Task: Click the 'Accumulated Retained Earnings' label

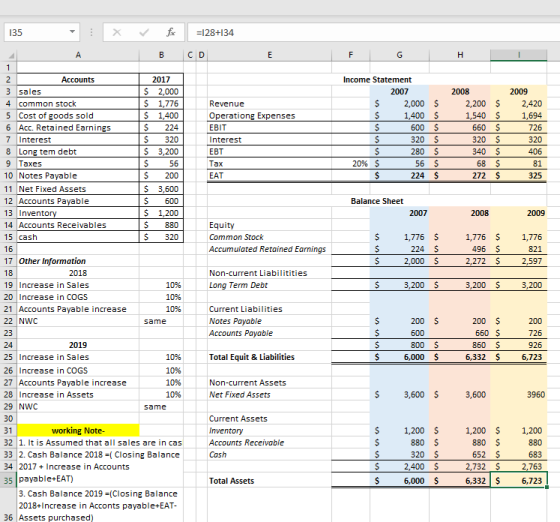Action: (268, 249)
